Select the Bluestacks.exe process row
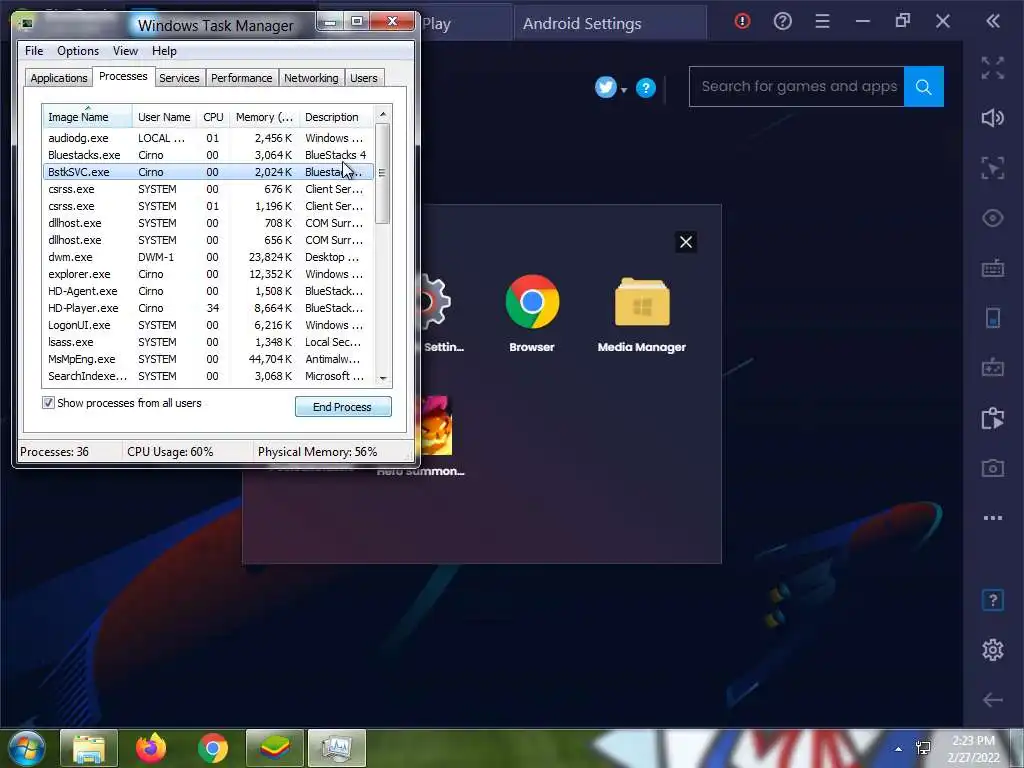 (208, 155)
